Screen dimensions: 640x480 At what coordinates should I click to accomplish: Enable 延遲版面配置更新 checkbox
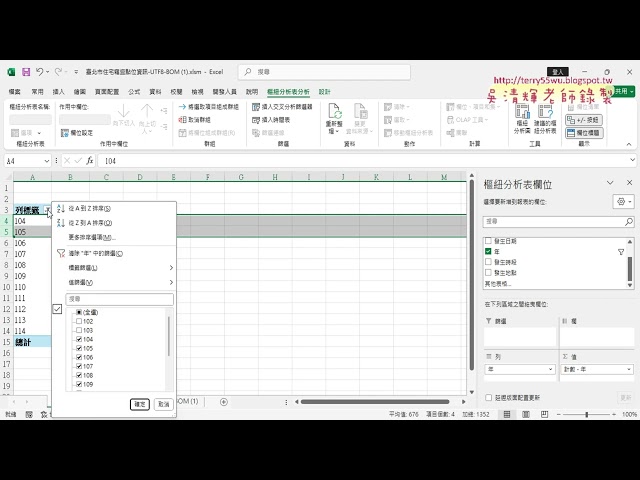pos(489,398)
